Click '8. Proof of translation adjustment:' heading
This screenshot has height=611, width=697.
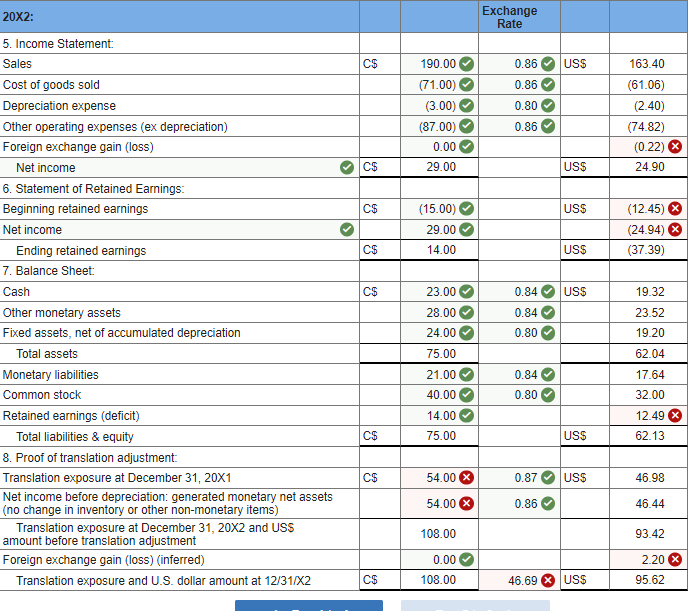(x=90, y=457)
